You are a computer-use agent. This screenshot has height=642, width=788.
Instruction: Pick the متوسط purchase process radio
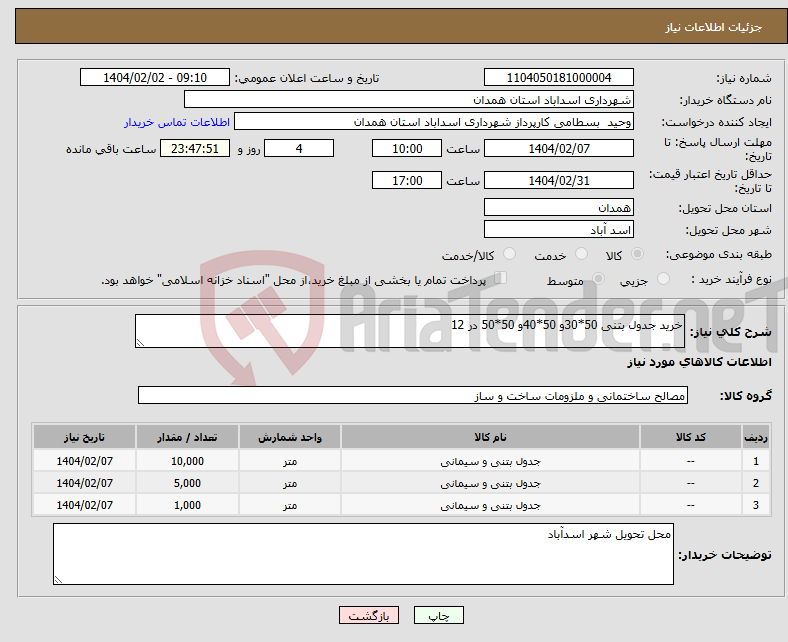pyautogui.click(x=597, y=280)
